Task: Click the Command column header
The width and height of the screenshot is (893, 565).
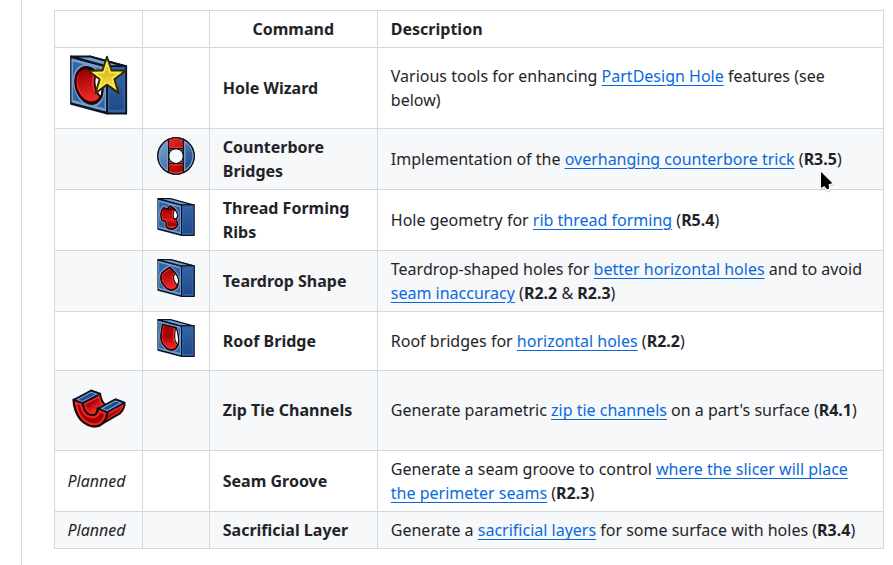Action: (293, 29)
